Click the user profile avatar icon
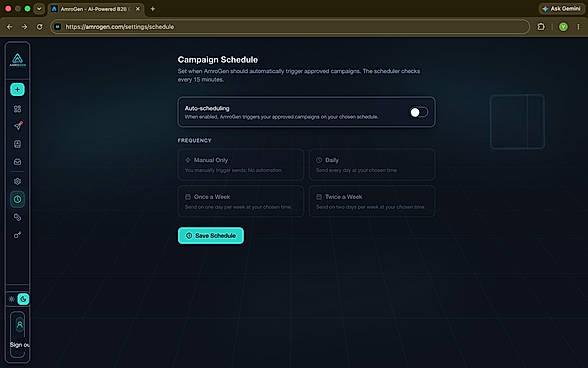588x368 pixels. click(x=20, y=325)
